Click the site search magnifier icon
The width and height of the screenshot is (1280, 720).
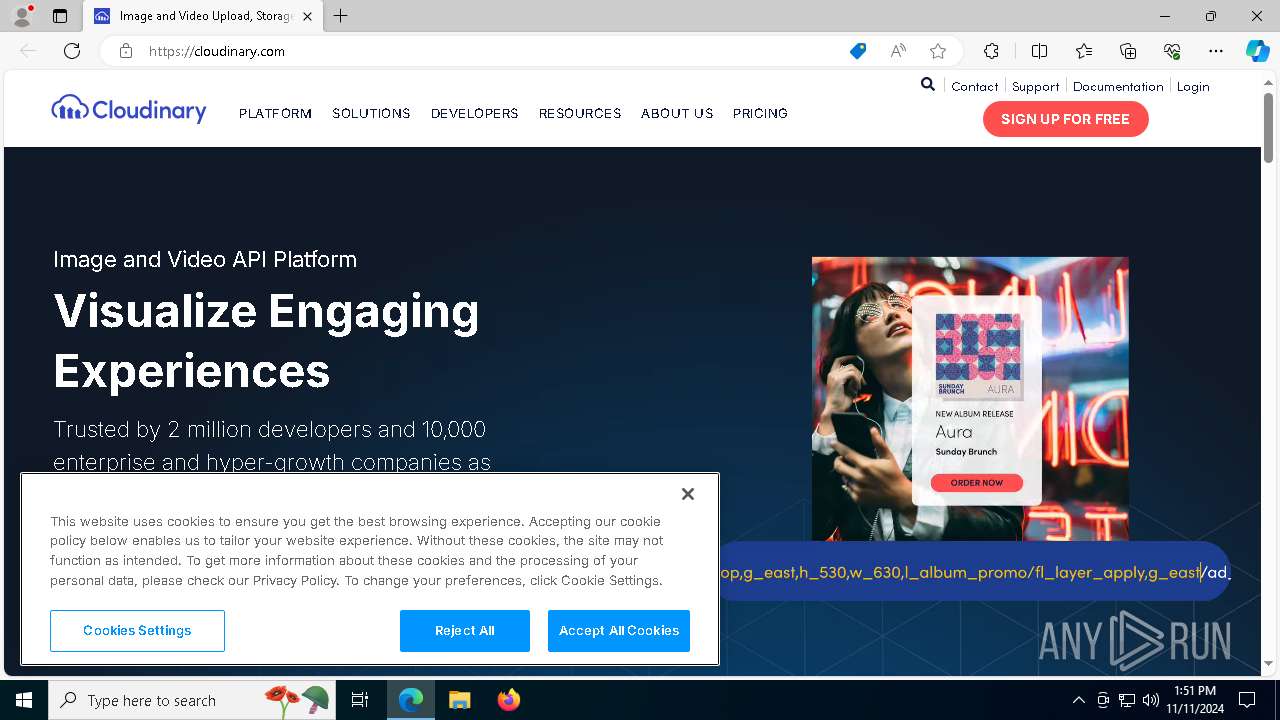(928, 85)
